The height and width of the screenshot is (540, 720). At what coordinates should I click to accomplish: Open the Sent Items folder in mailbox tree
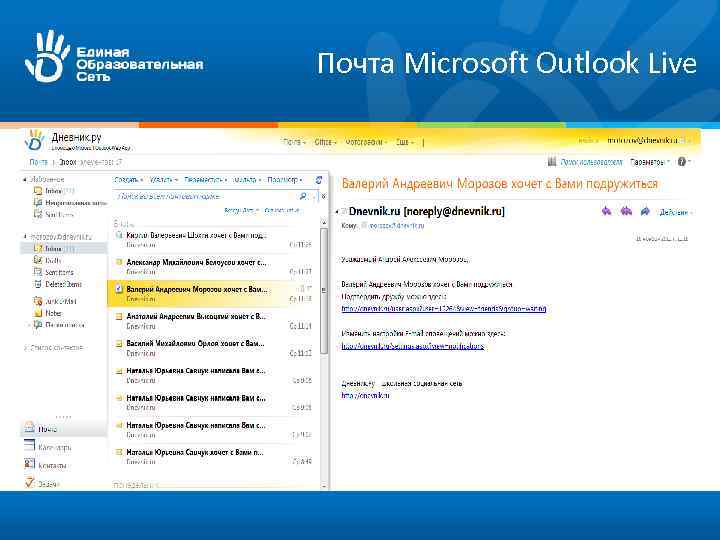[x=54, y=272]
